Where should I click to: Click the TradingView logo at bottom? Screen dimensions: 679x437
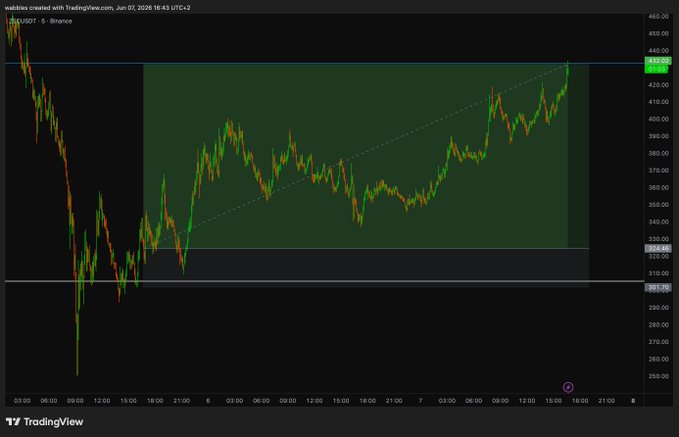[x=44, y=422]
